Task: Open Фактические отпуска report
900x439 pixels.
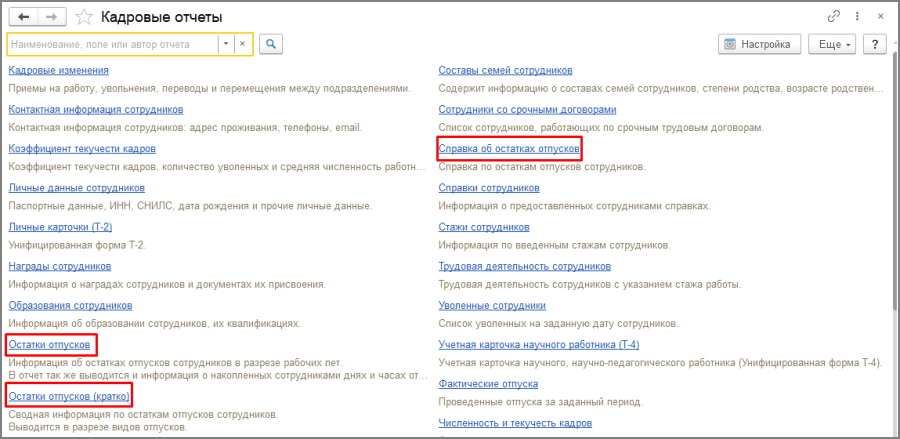Action: pos(488,384)
